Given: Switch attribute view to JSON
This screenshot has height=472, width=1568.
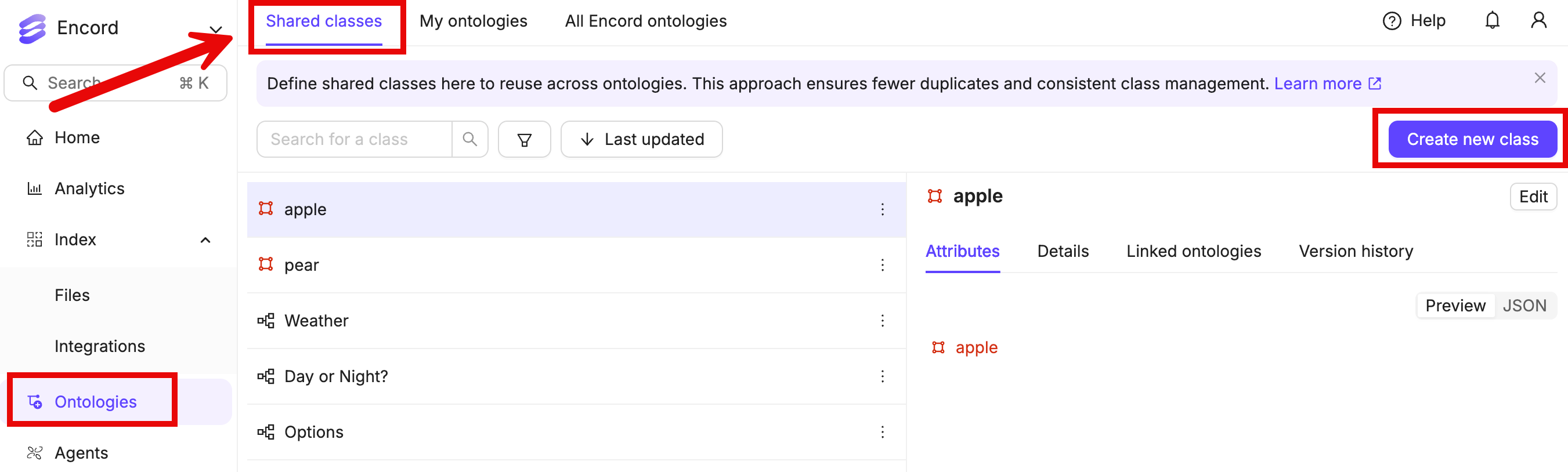Looking at the screenshot, I should click(x=1523, y=306).
